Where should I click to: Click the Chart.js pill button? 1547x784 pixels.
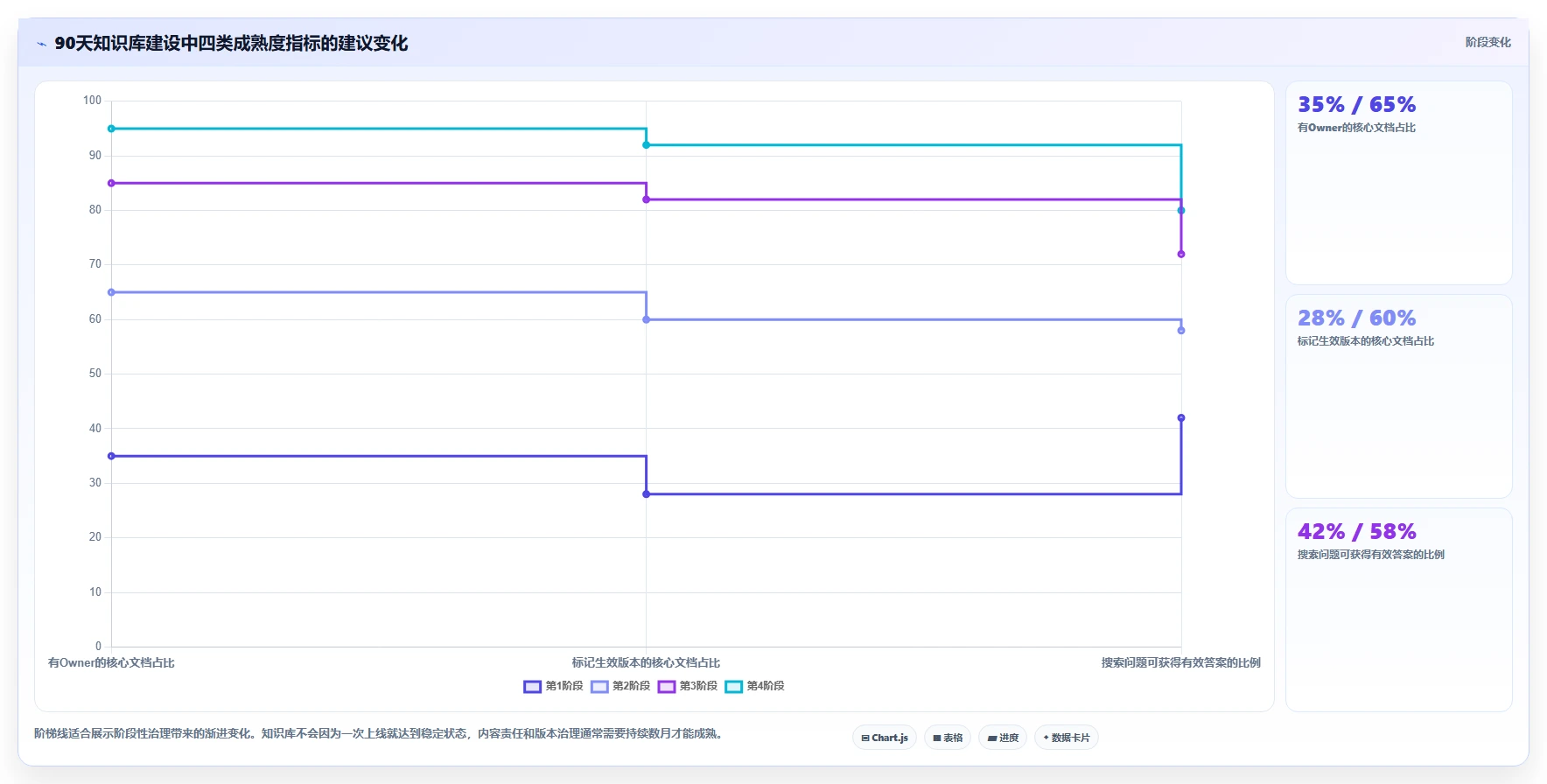click(x=885, y=738)
